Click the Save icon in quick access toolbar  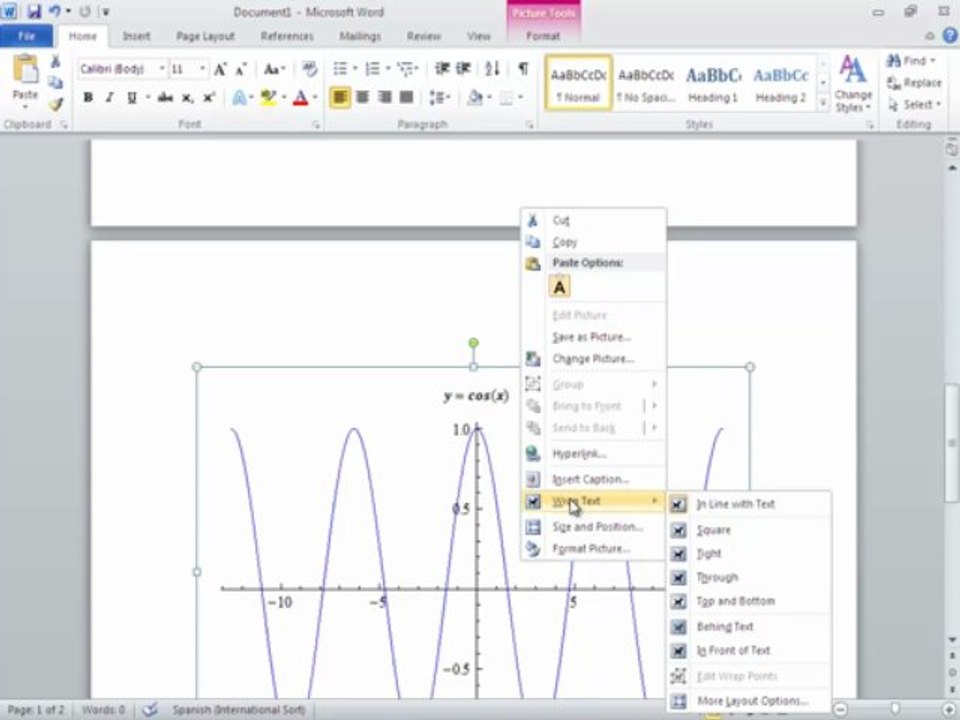(x=34, y=12)
